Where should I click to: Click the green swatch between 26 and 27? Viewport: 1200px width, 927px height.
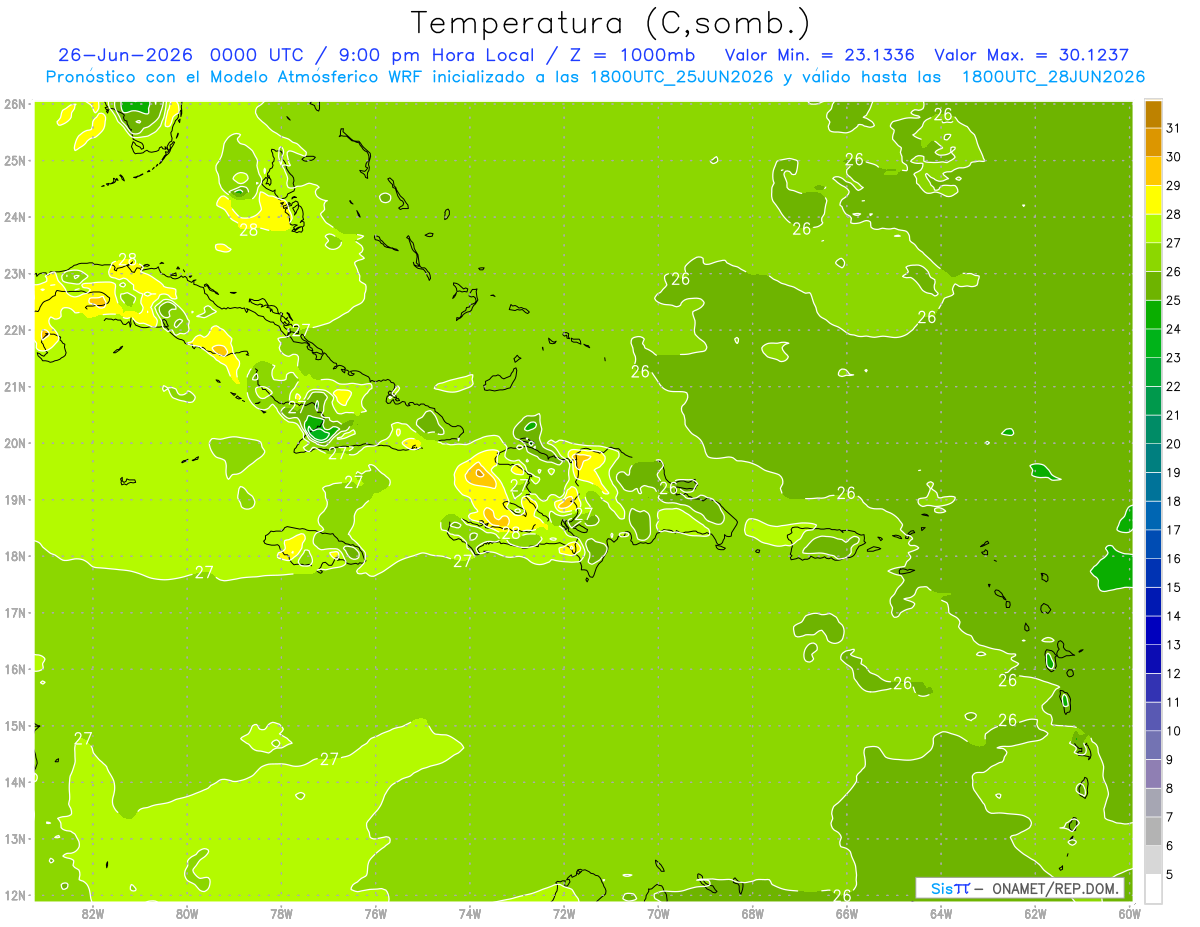(x=1153, y=257)
